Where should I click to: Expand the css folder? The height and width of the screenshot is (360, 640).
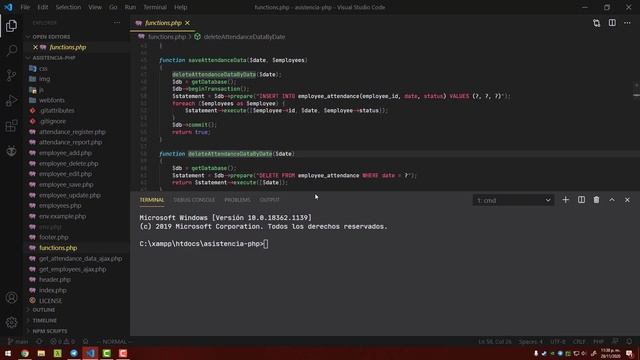pyautogui.click(x=43, y=69)
